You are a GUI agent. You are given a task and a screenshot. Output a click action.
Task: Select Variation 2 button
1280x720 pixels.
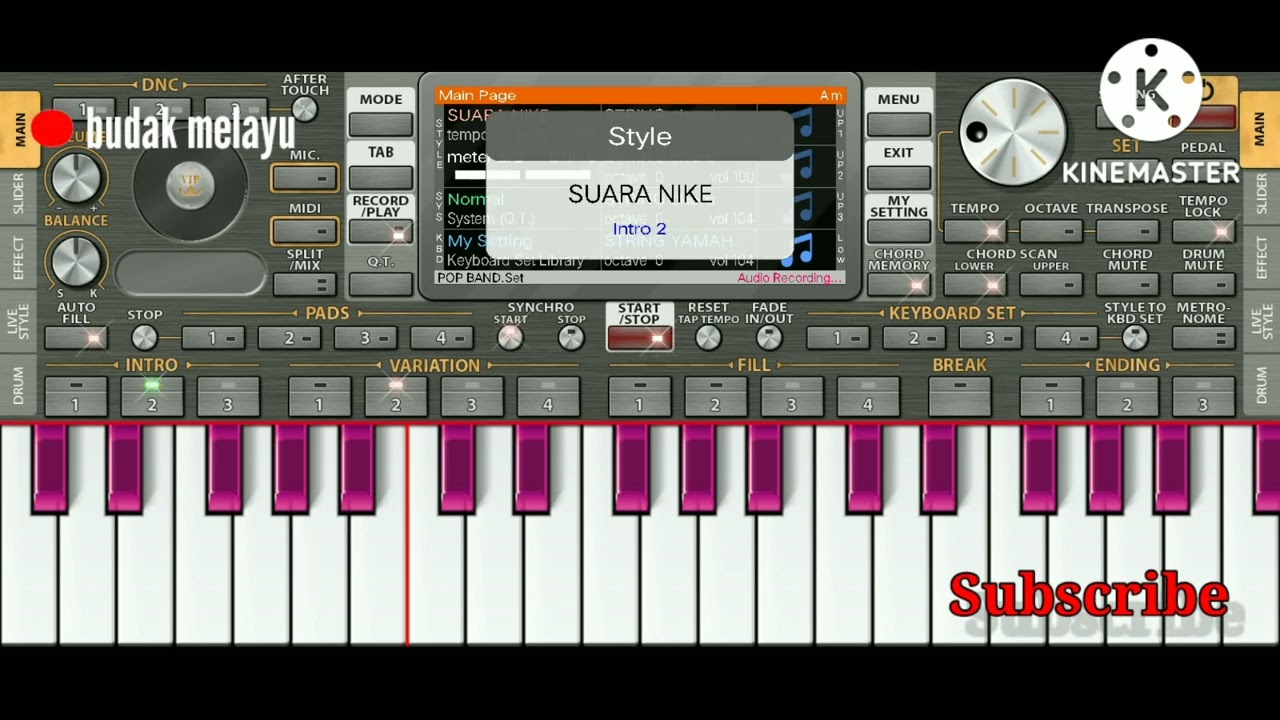coord(396,396)
